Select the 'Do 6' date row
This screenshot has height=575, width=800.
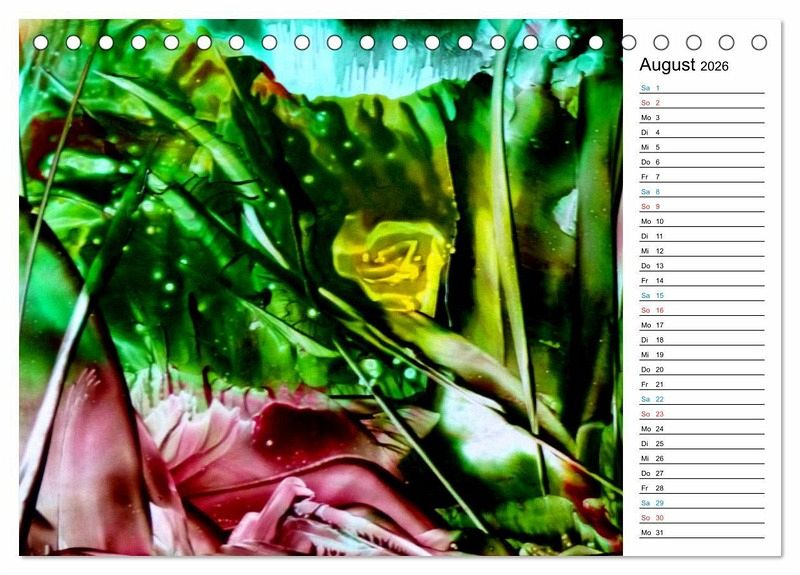point(702,162)
